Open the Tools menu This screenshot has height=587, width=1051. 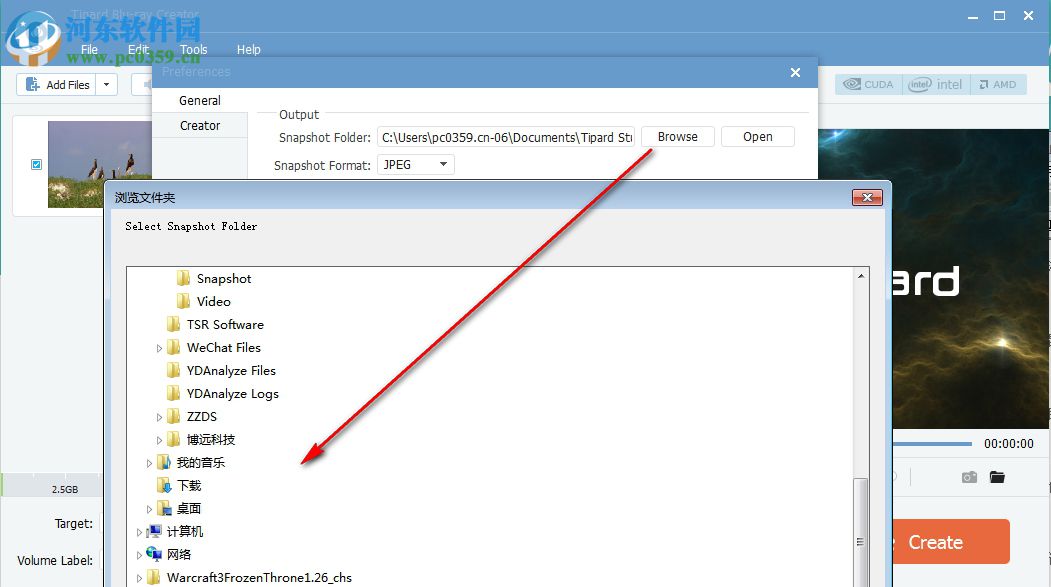click(x=193, y=49)
